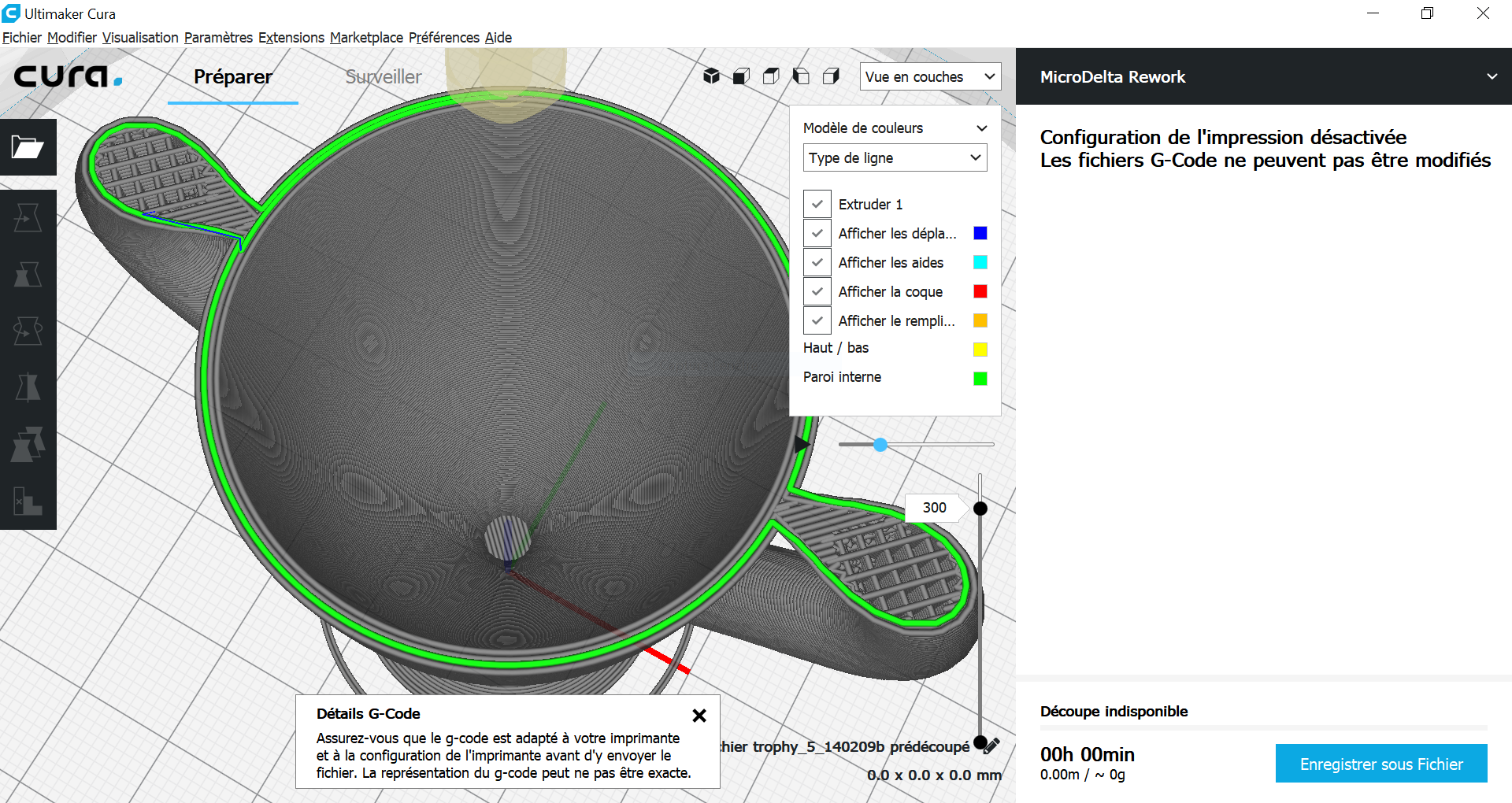Image resolution: width=1512 pixels, height=803 pixels.
Task: Open the Type de ligne dropdown
Action: 895,157
